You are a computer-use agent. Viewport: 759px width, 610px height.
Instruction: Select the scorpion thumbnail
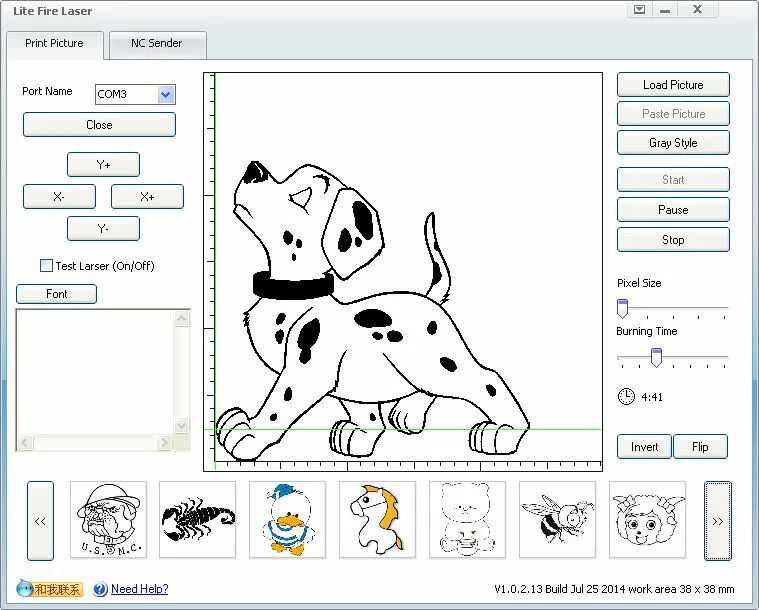[197, 519]
